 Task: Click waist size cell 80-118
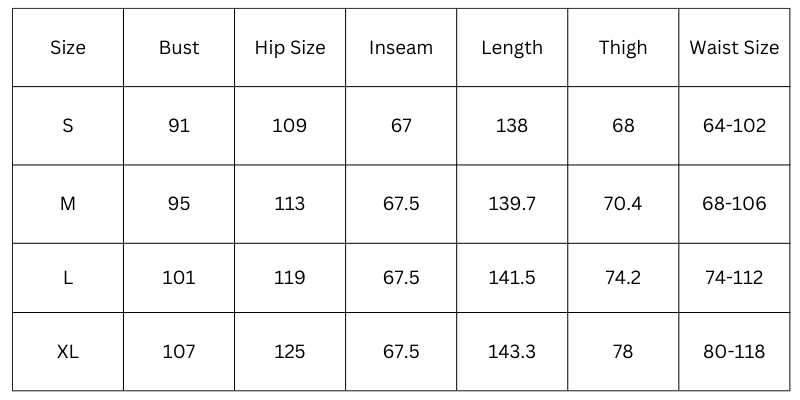pos(734,352)
